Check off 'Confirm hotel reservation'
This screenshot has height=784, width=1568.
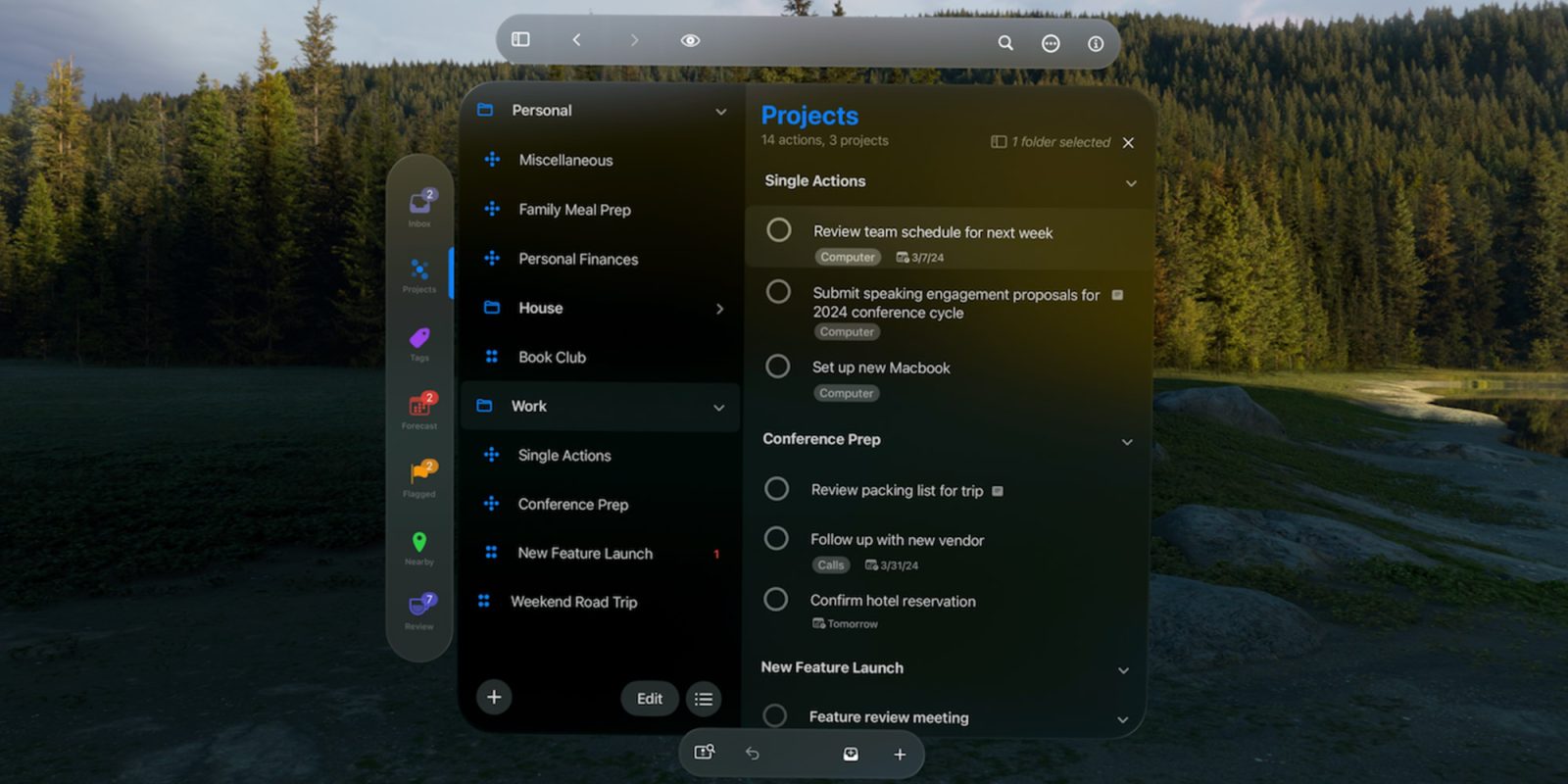pyautogui.click(x=775, y=599)
